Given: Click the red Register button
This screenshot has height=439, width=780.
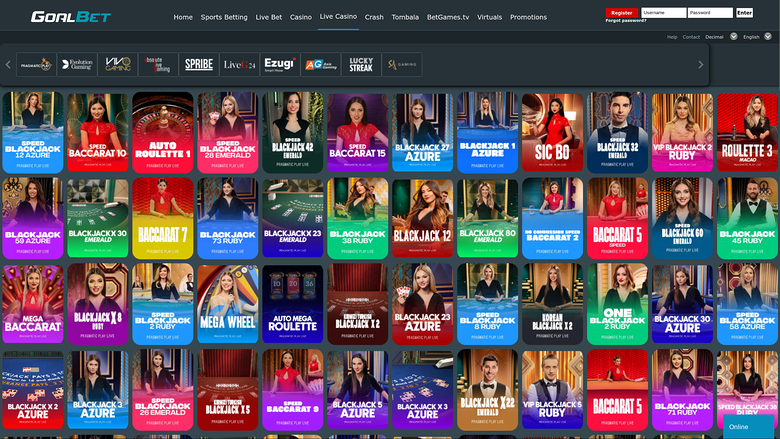Looking at the screenshot, I should 622,13.
